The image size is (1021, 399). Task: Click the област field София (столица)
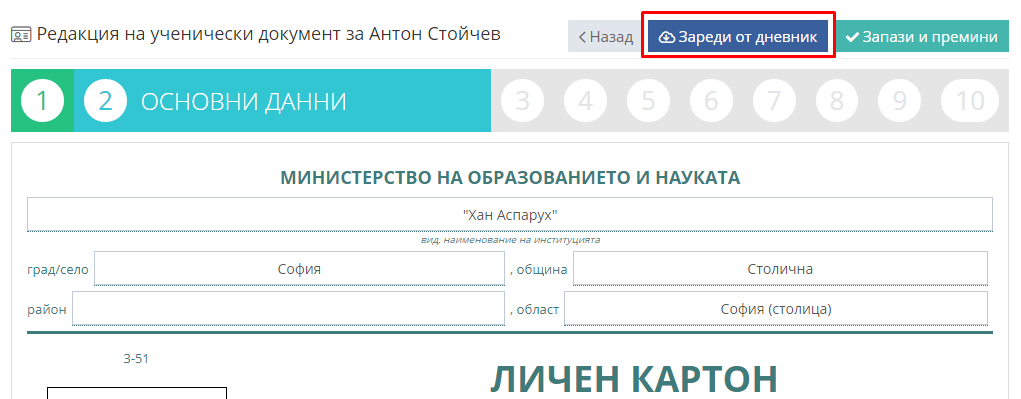(x=776, y=309)
